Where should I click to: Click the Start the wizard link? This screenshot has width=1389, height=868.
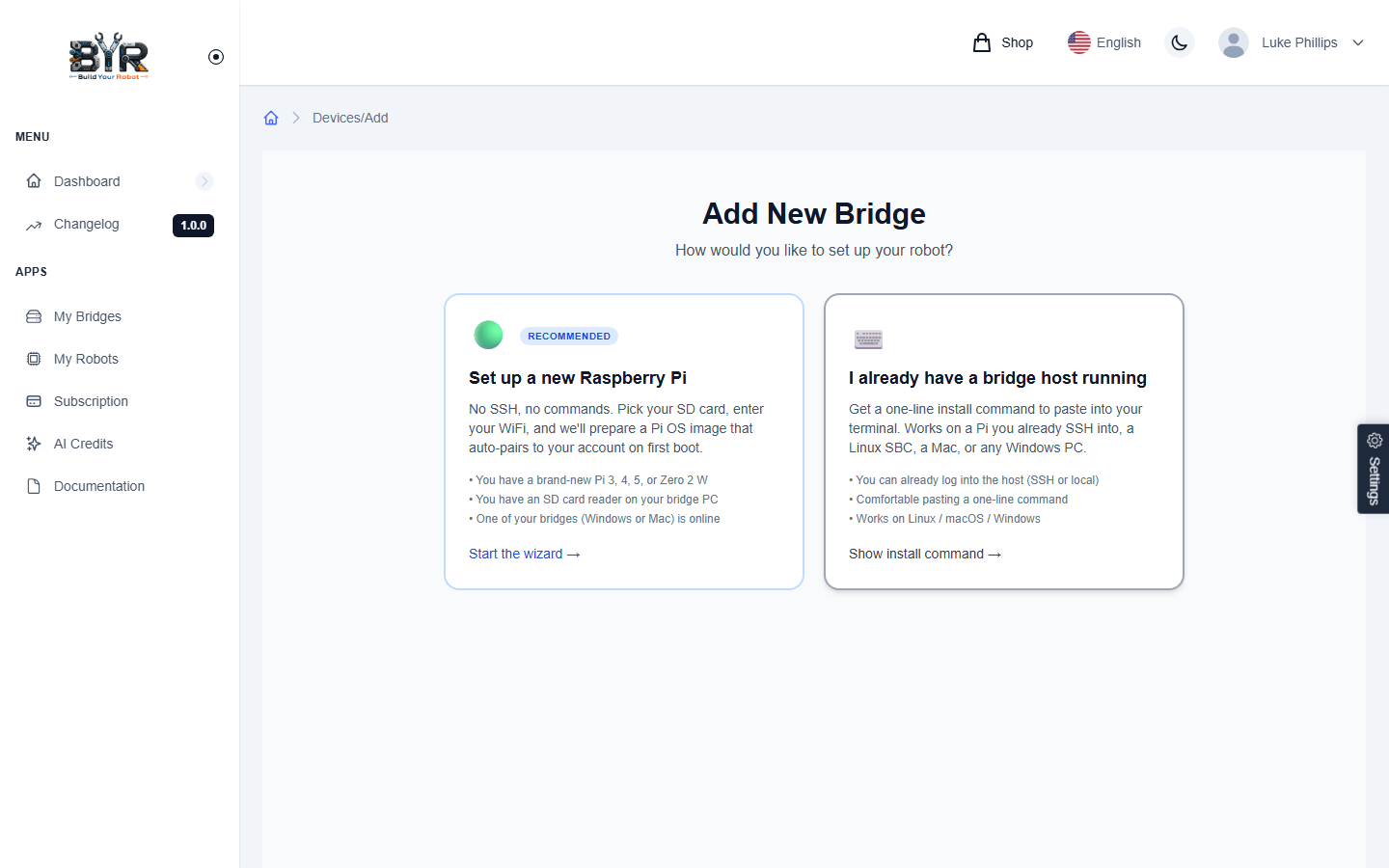(x=525, y=554)
